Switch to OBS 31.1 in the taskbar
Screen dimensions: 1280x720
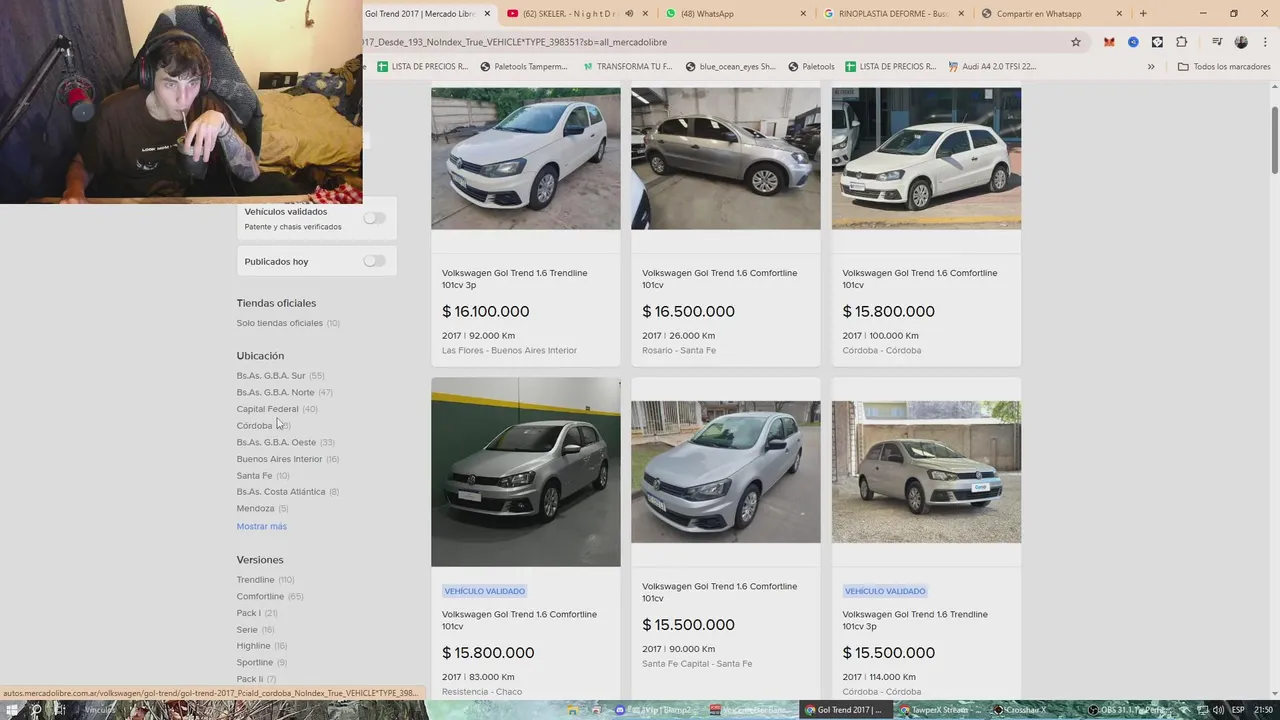[1130, 710]
